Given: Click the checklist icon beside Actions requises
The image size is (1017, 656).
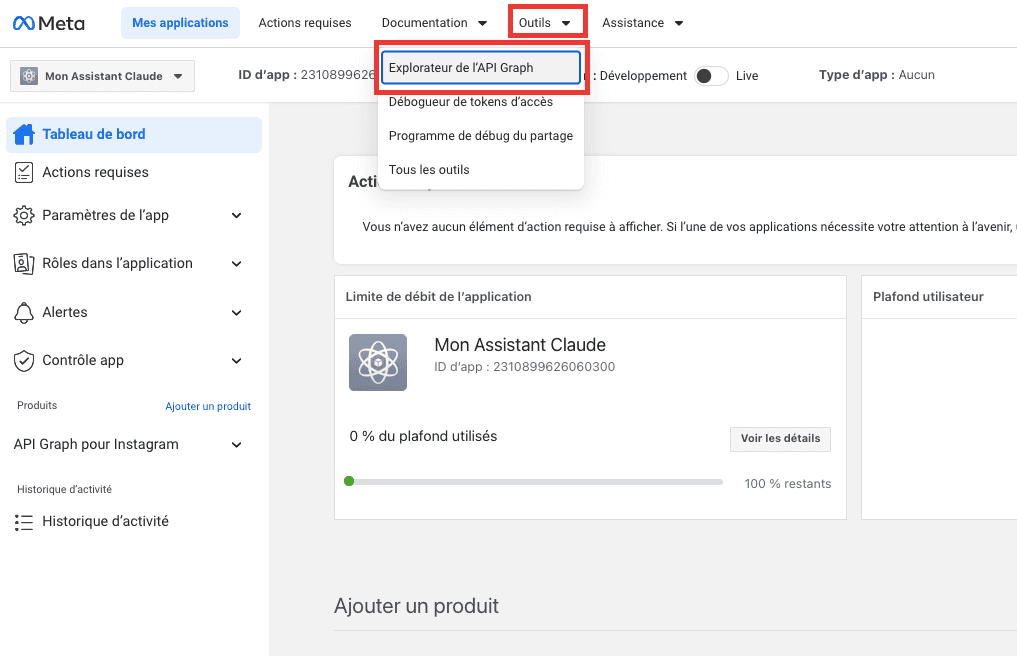Looking at the screenshot, I should 24,173.
